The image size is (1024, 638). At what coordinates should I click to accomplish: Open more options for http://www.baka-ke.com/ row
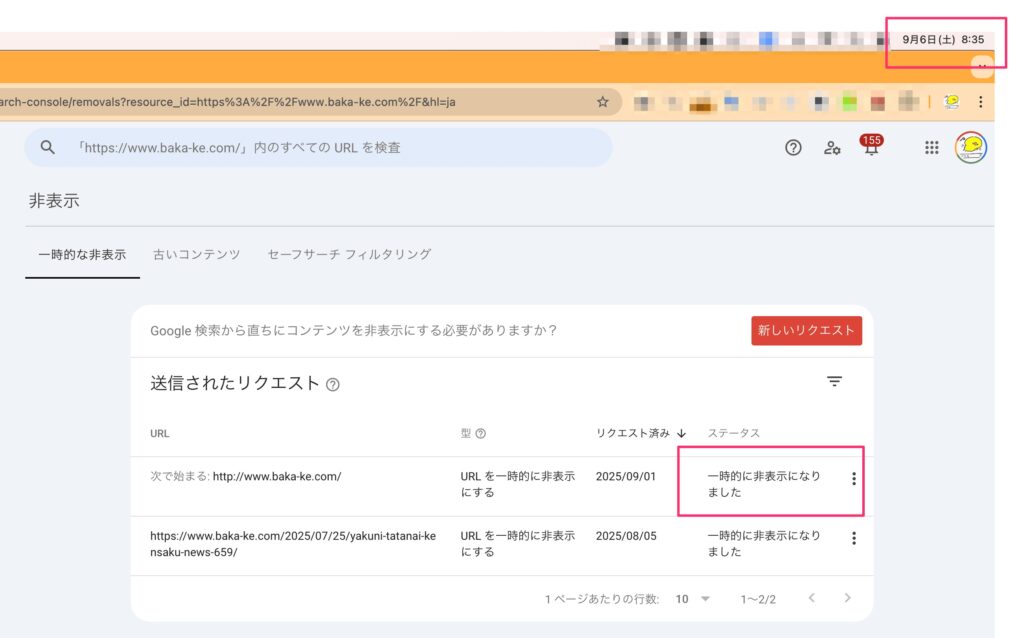point(853,479)
